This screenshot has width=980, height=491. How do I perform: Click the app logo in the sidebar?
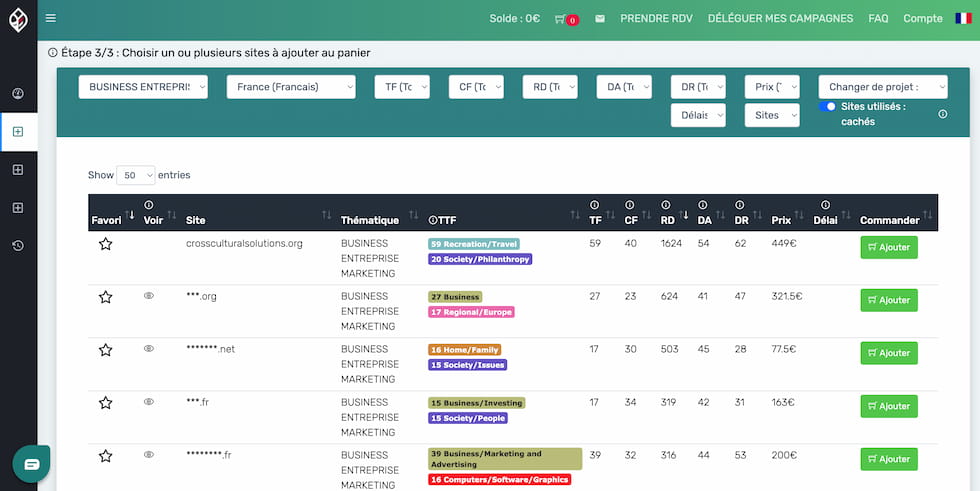[18, 20]
